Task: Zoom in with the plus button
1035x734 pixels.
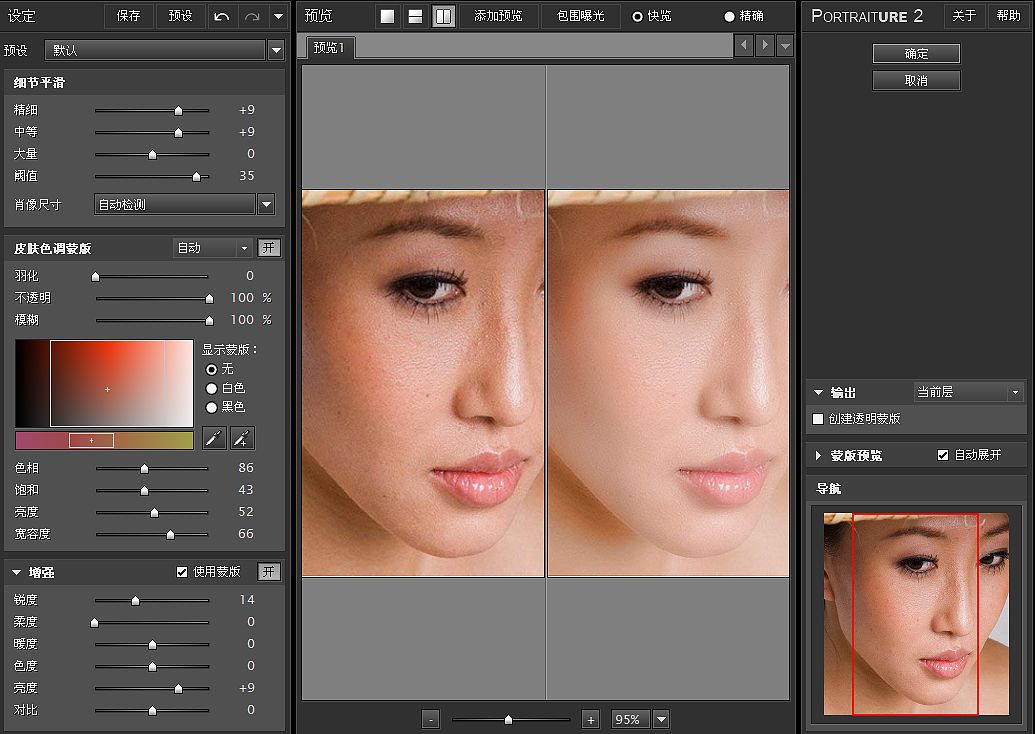Action: (590, 718)
